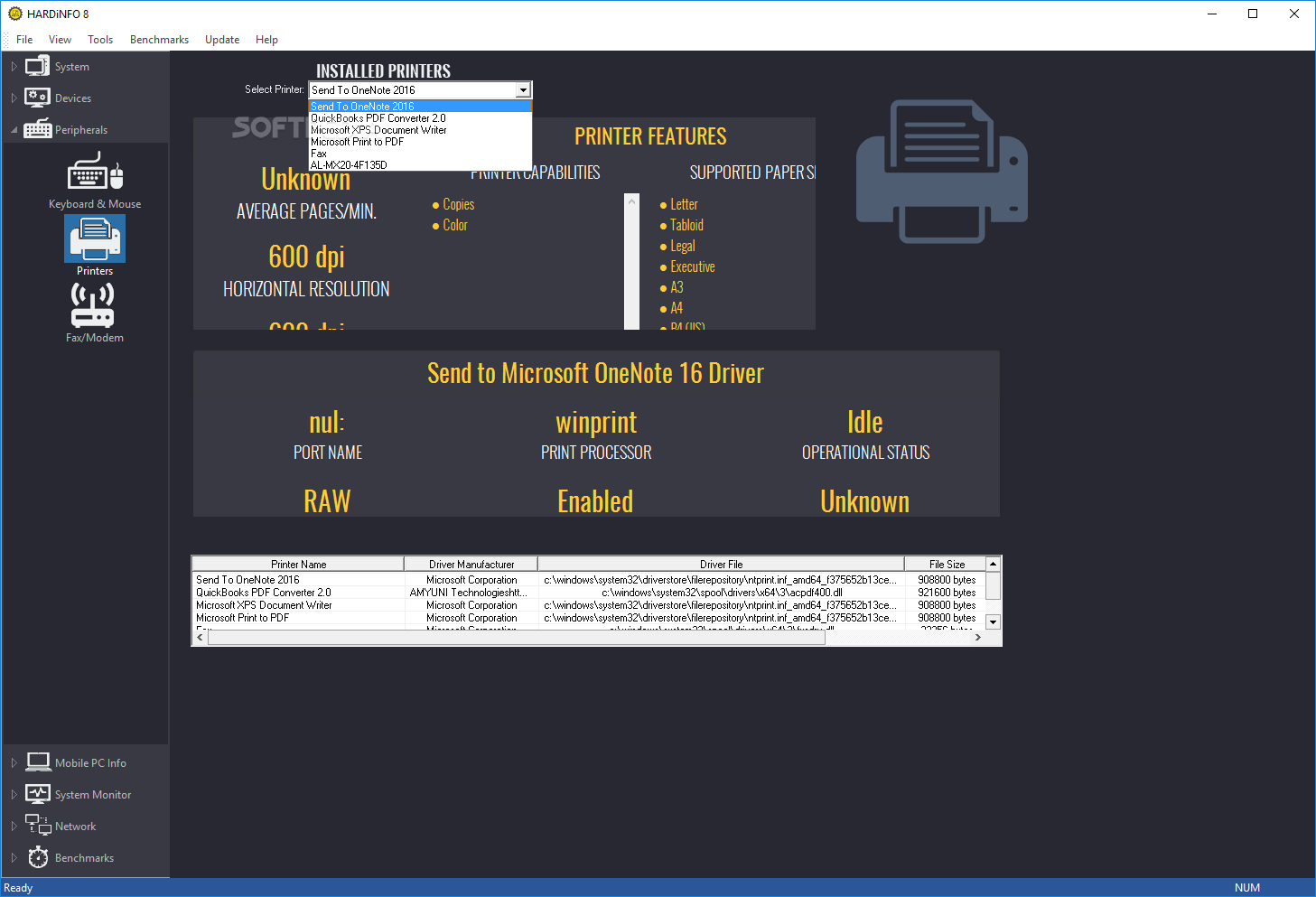Screen dimensions: 1316x897
Task: Click the 600 dpi horizontal resolution value
Action: [306, 257]
